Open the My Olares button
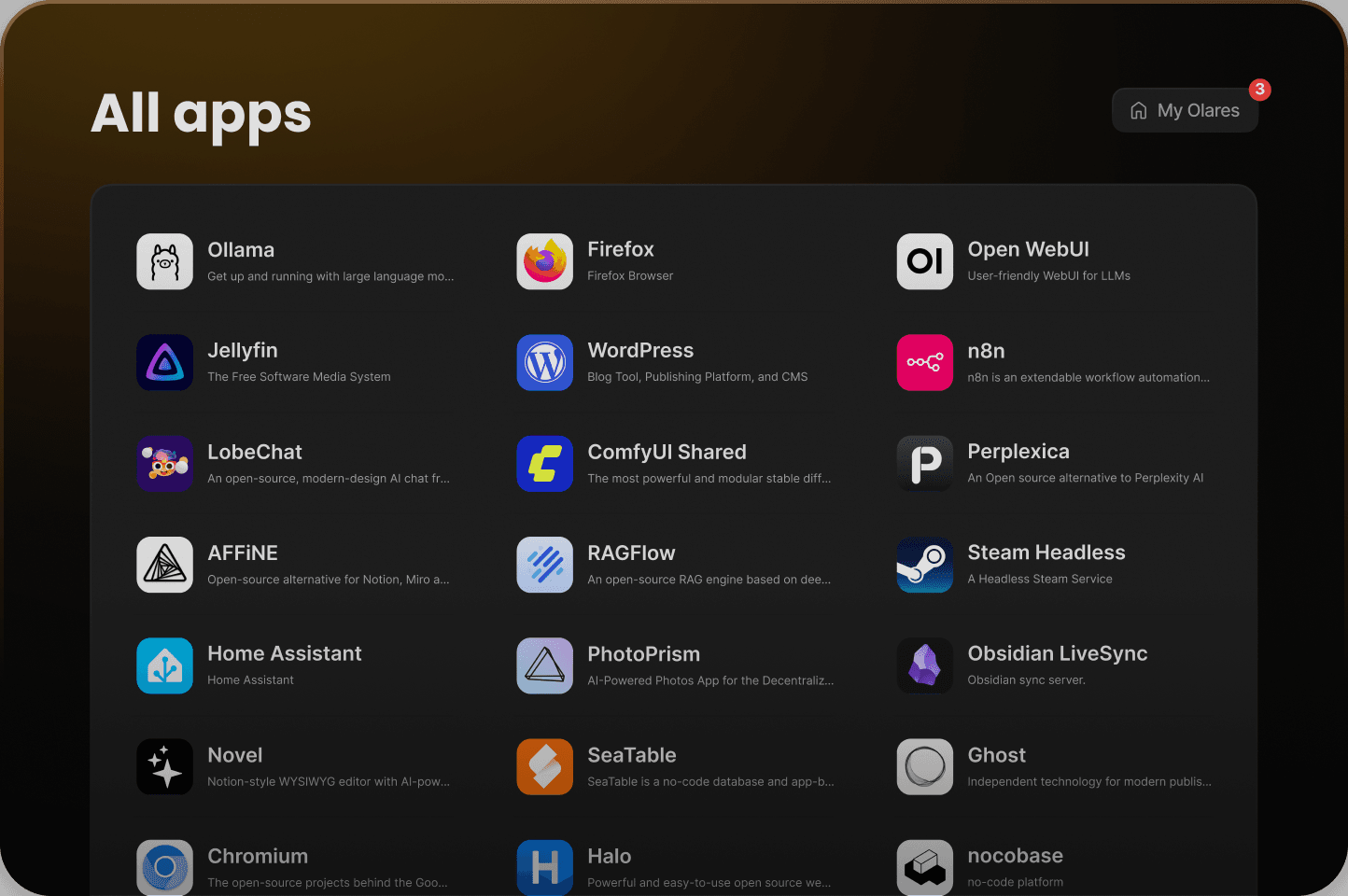1348x896 pixels. coord(1185,110)
